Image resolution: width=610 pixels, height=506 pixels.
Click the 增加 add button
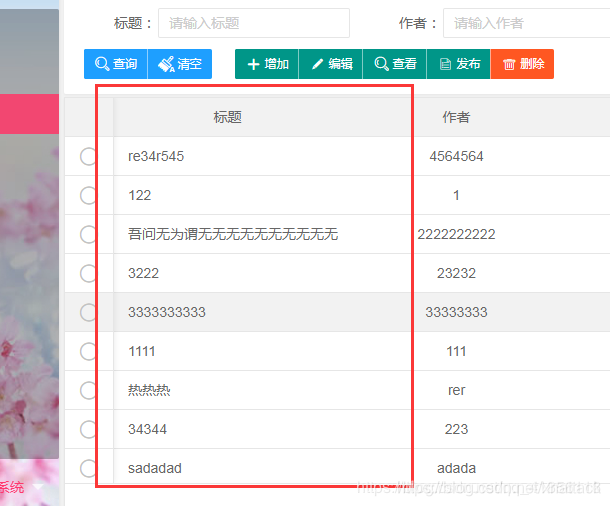[267, 64]
